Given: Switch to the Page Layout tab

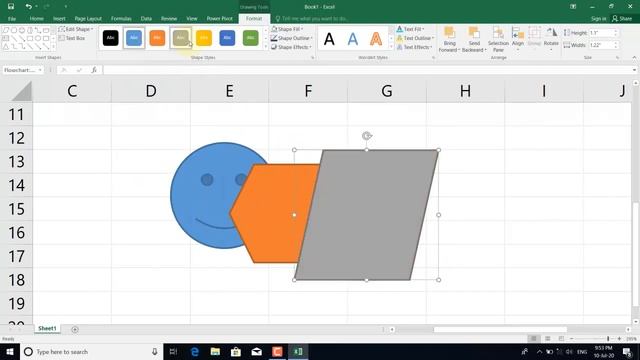Looking at the screenshot, I should [x=88, y=18].
